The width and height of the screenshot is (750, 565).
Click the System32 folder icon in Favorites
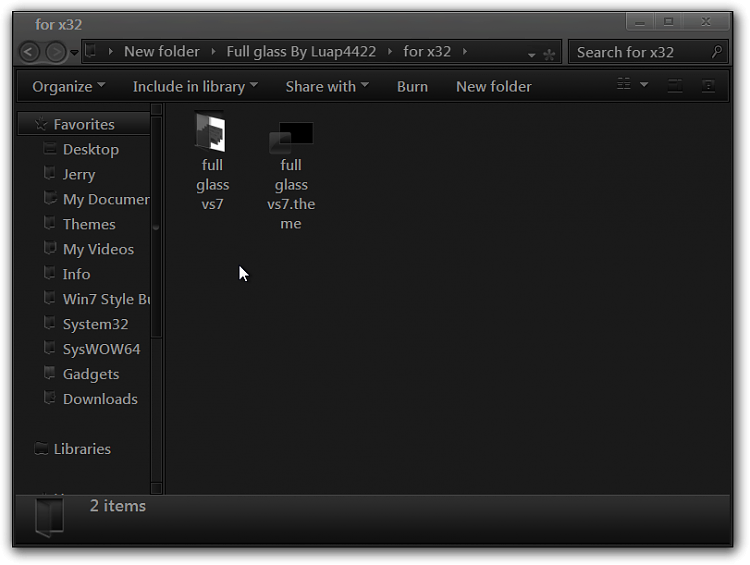tap(49, 323)
